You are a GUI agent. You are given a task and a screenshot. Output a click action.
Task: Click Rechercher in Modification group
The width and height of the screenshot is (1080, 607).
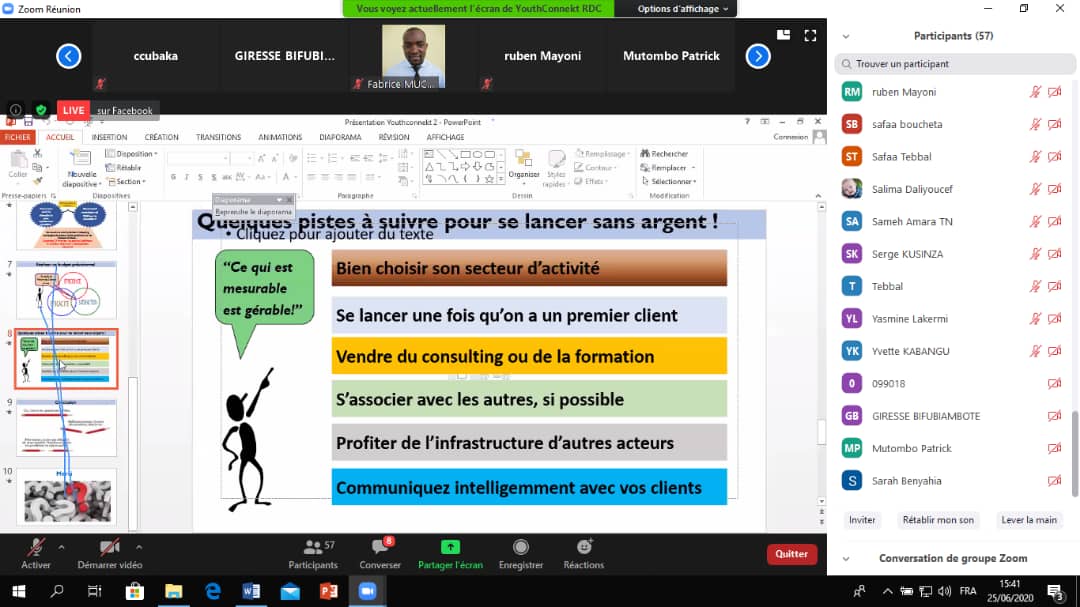click(x=665, y=154)
